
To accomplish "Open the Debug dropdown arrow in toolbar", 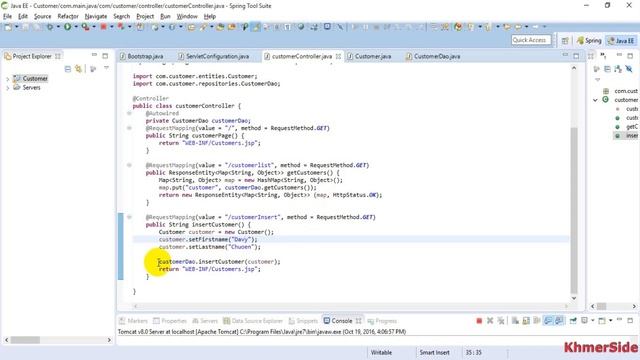I will coord(58,27).
